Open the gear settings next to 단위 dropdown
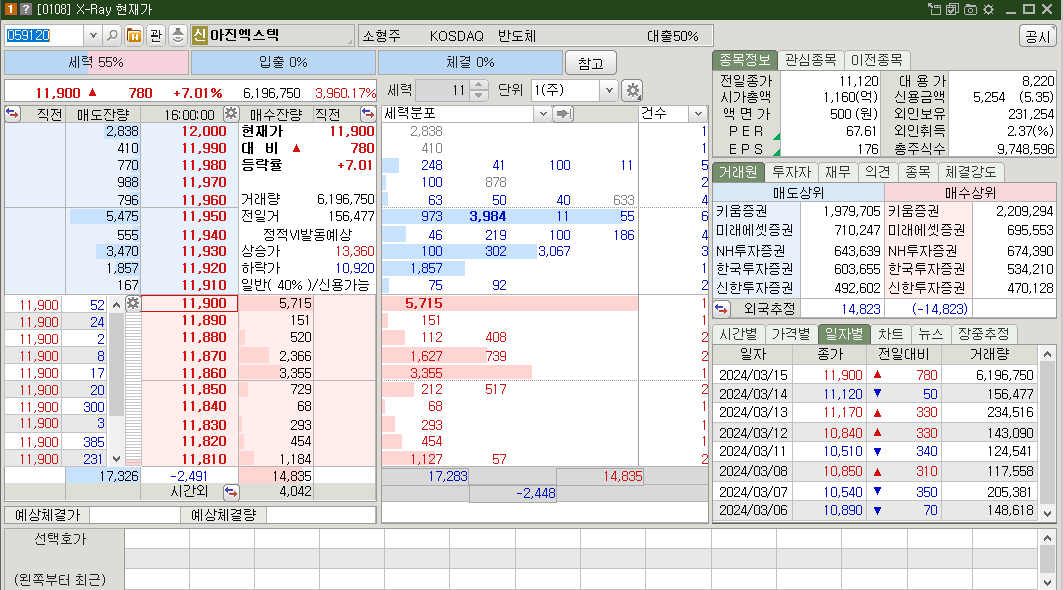This screenshot has height=590, width=1063. click(633, 90)
